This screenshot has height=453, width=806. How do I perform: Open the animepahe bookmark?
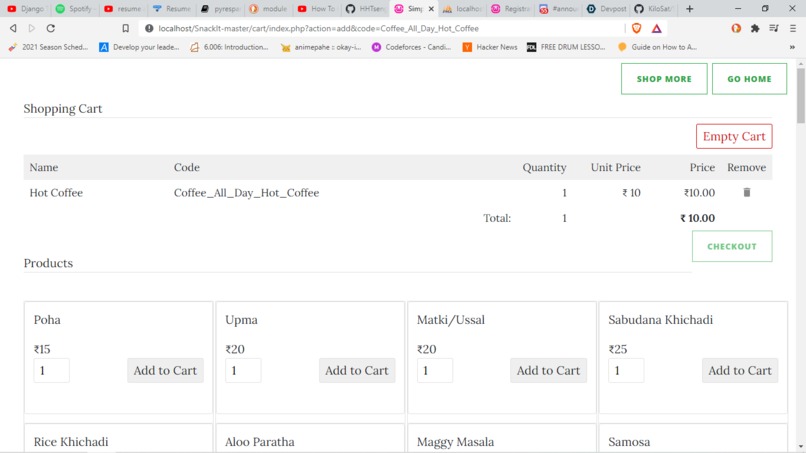321,47
